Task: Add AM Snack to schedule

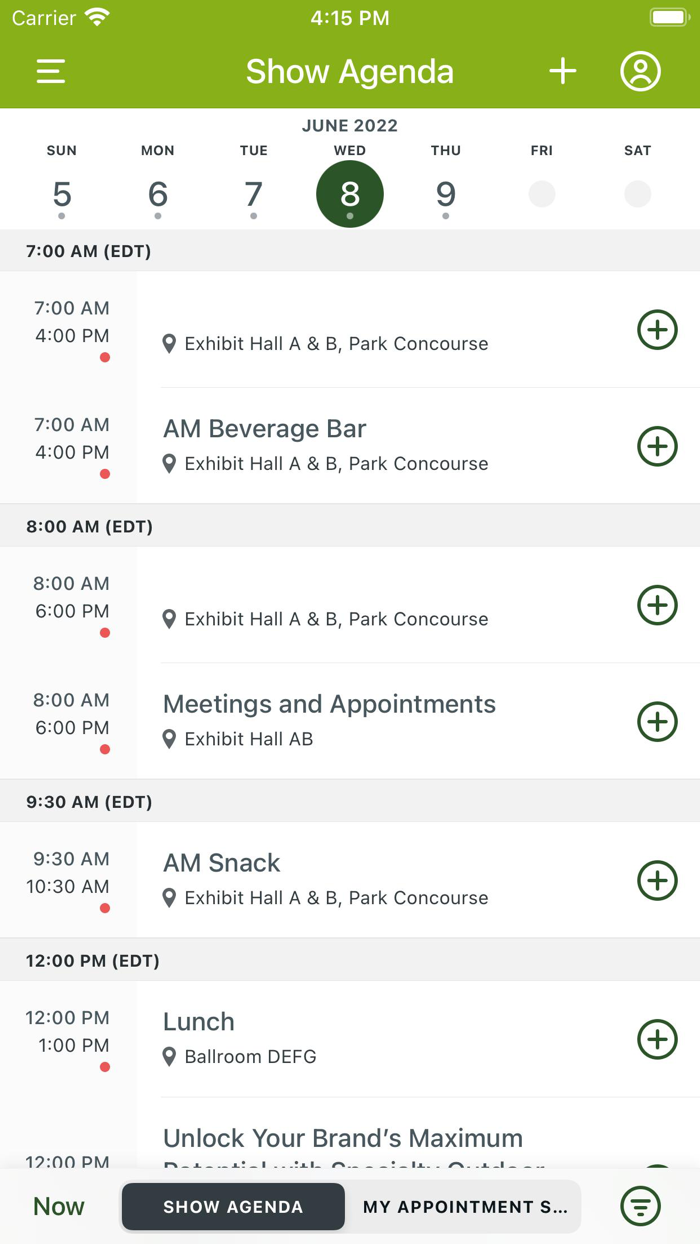Action: coord(657,880)
